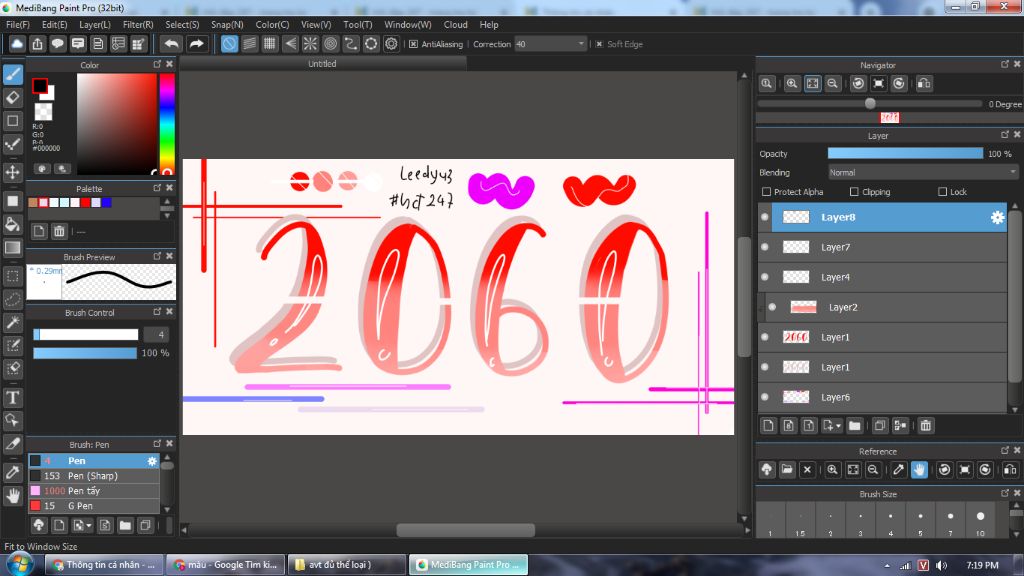Enable circle snap in toolbar
Screen dimensions: 1024x576
tap(330, 44)
